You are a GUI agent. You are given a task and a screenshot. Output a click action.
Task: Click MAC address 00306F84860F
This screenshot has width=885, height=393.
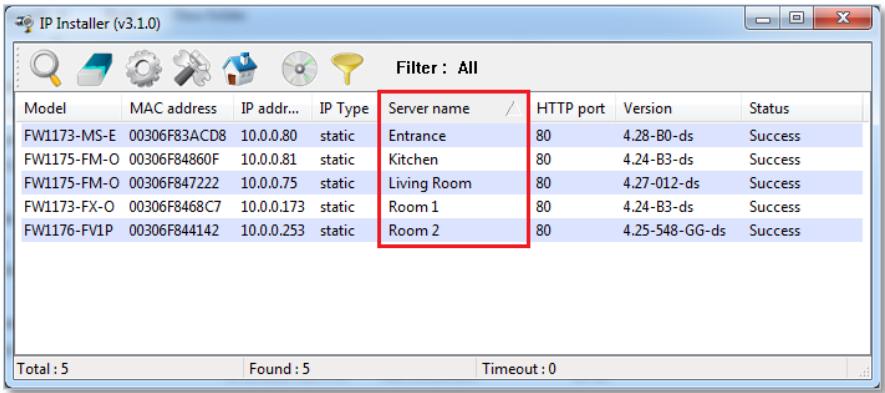pos(174,160)
